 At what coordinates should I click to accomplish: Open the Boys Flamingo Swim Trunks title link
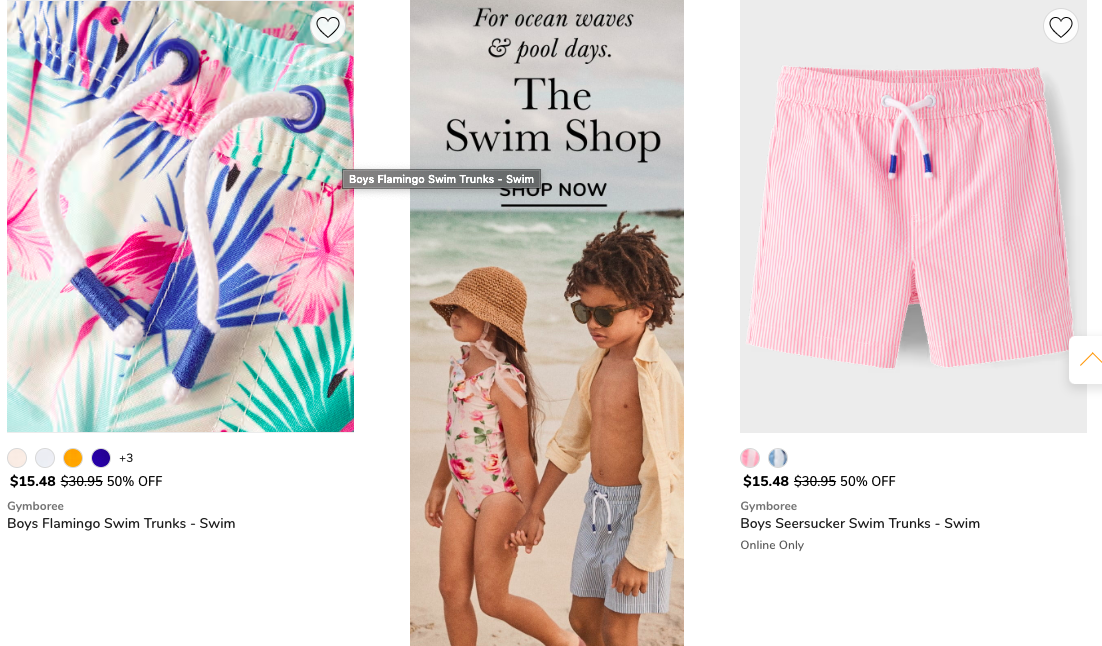pyautogui.click(x=121, y=524)
